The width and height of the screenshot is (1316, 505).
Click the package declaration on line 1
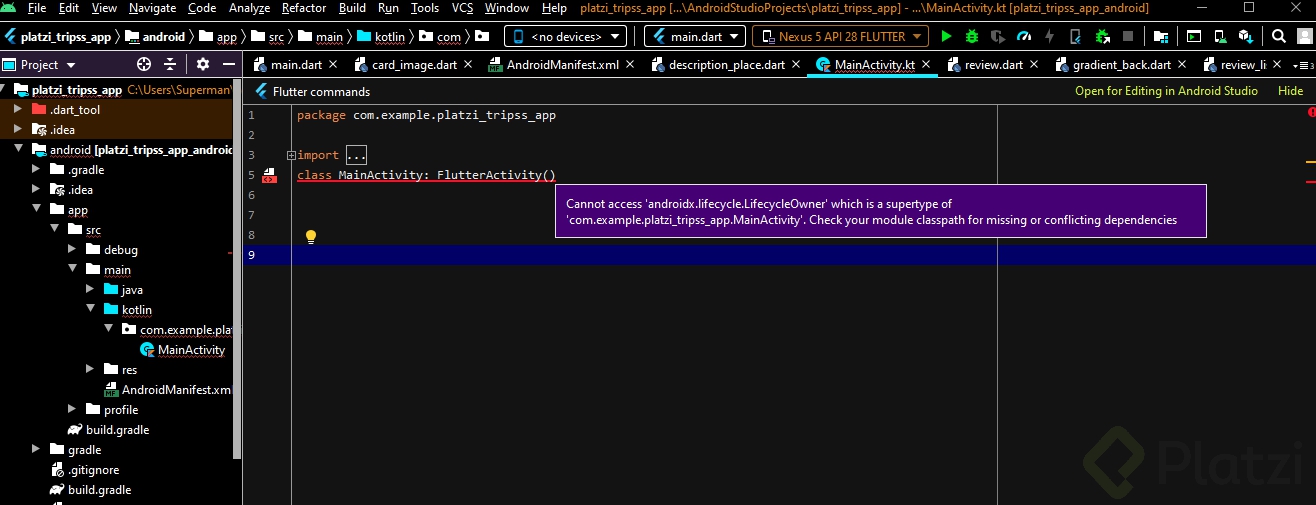pos(426,115)
